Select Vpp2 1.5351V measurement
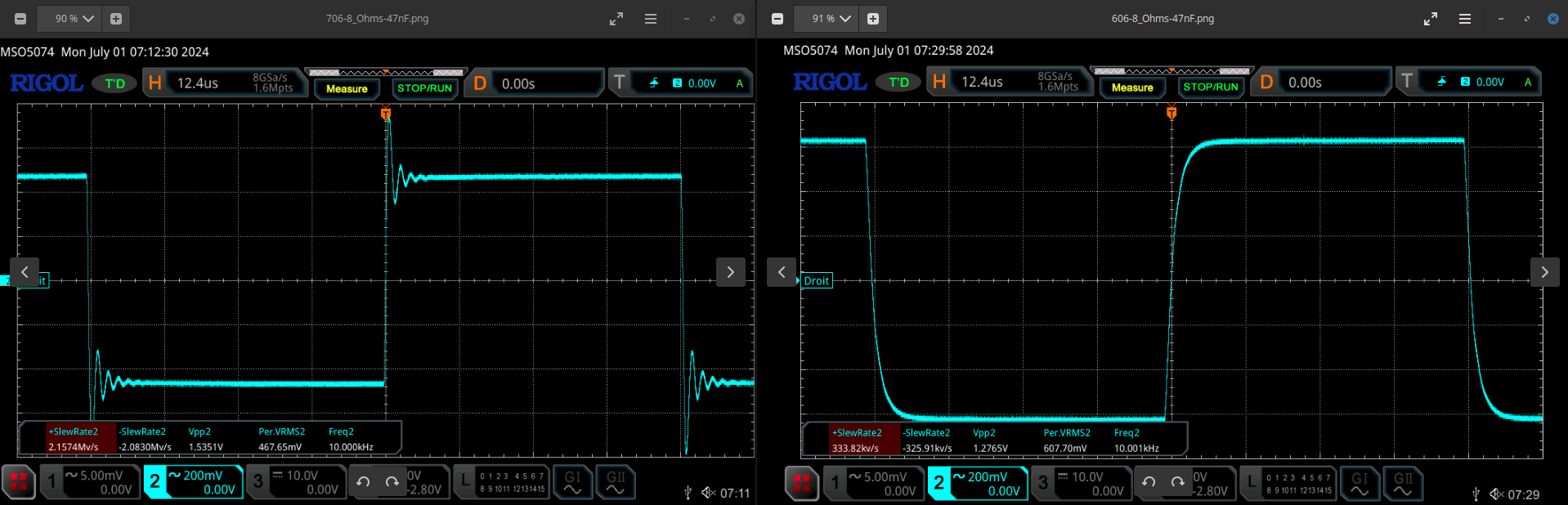 [205, 440]
